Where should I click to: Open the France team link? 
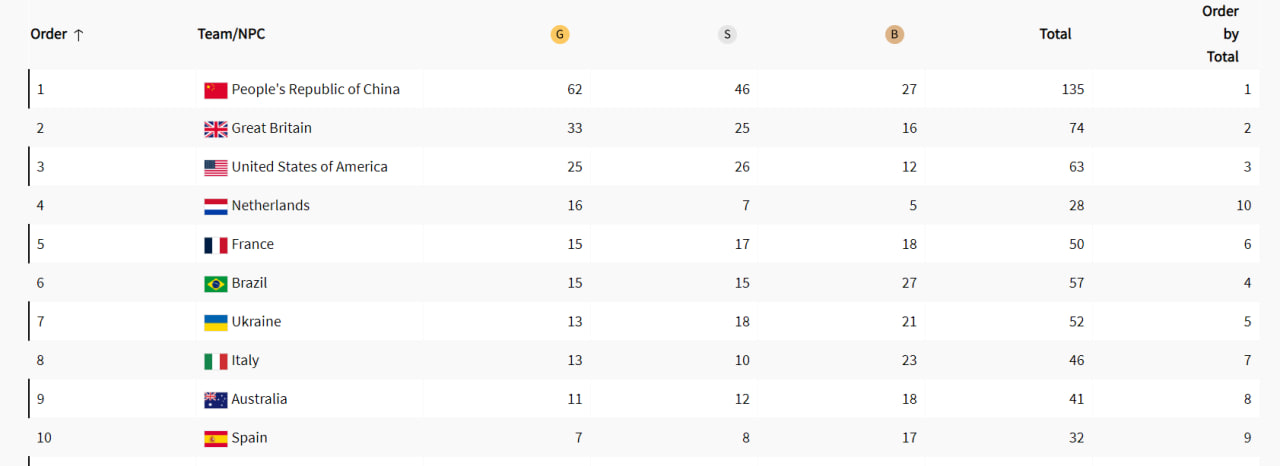click(253, 244)
